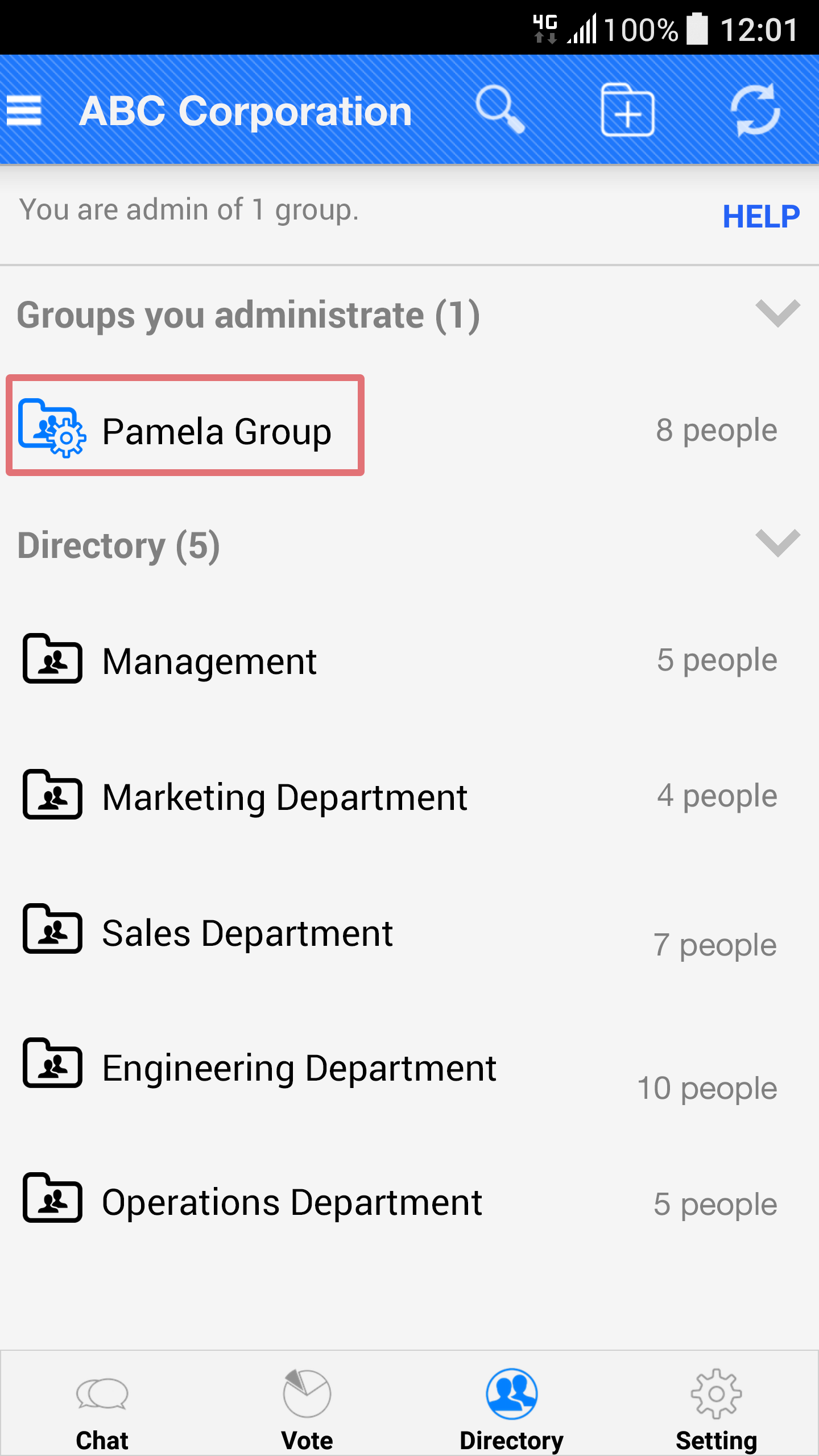The image size is (819, 1456).
Task: Tap the search magnifier icon
Action: pyautogui.click(x=499, y=110)
